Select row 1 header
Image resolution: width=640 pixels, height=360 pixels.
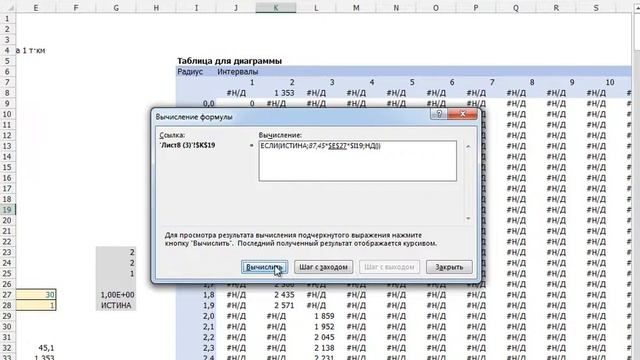click(7, 18)
